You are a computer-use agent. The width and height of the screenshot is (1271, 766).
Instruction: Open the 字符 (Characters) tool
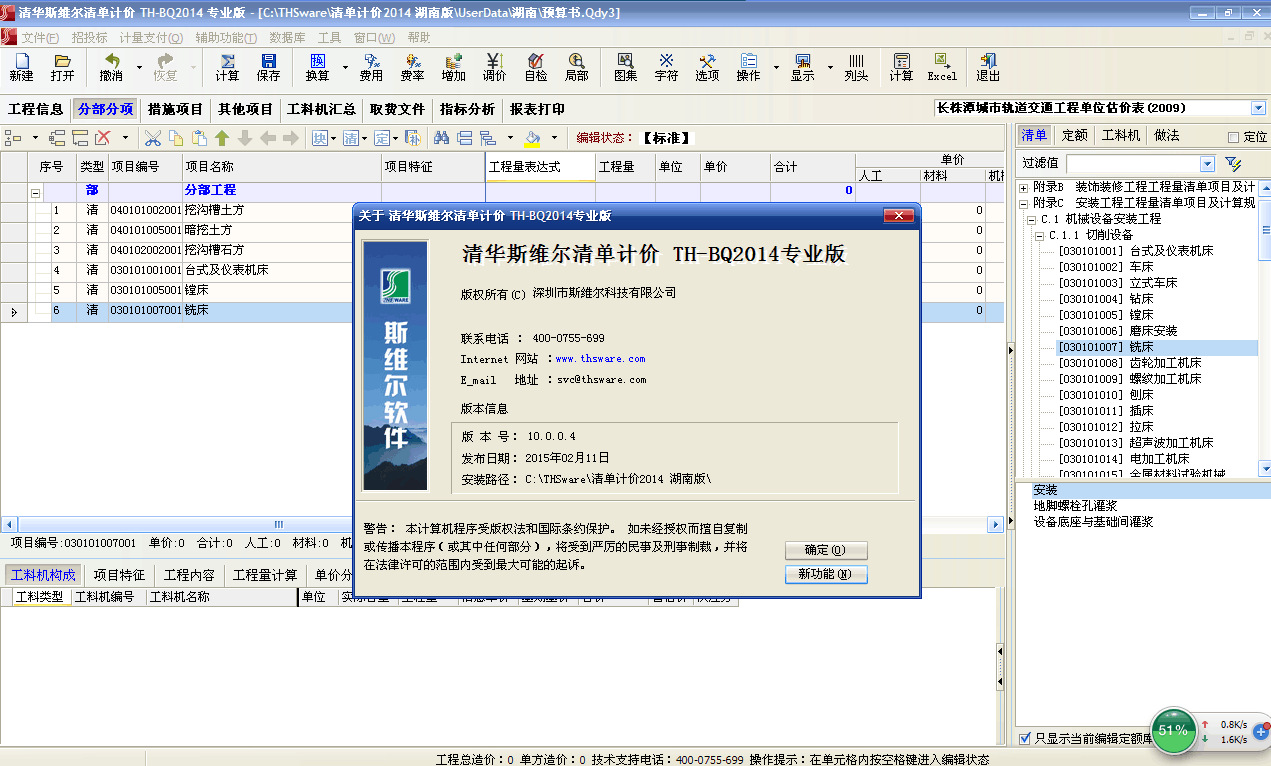(x=667, y=67)
